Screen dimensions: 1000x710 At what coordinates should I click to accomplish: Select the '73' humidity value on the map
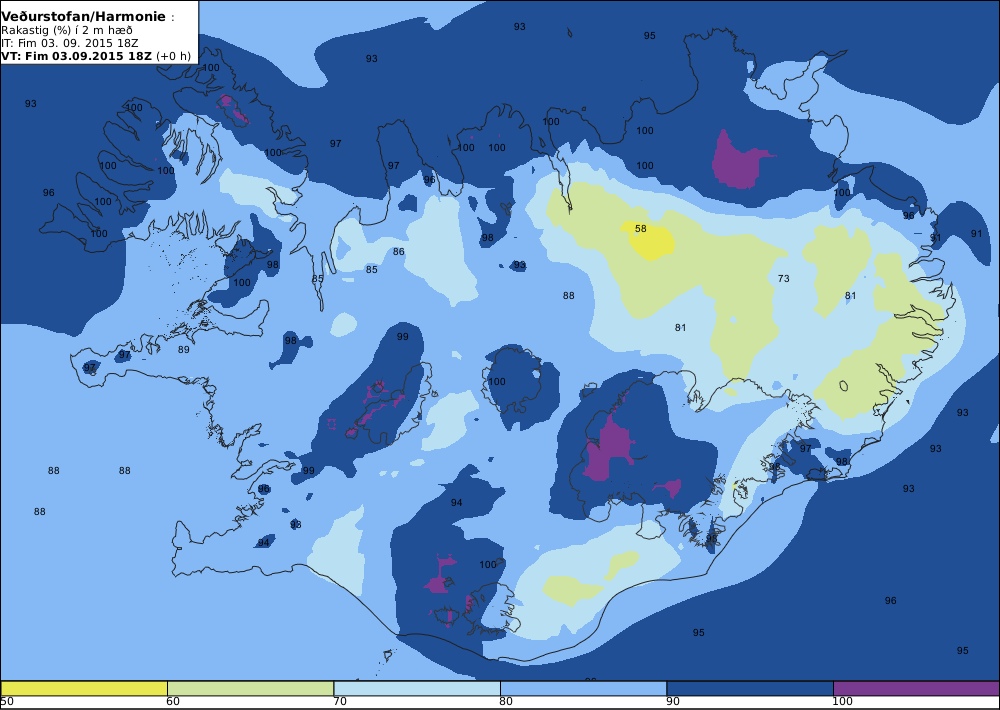(784, 278)
